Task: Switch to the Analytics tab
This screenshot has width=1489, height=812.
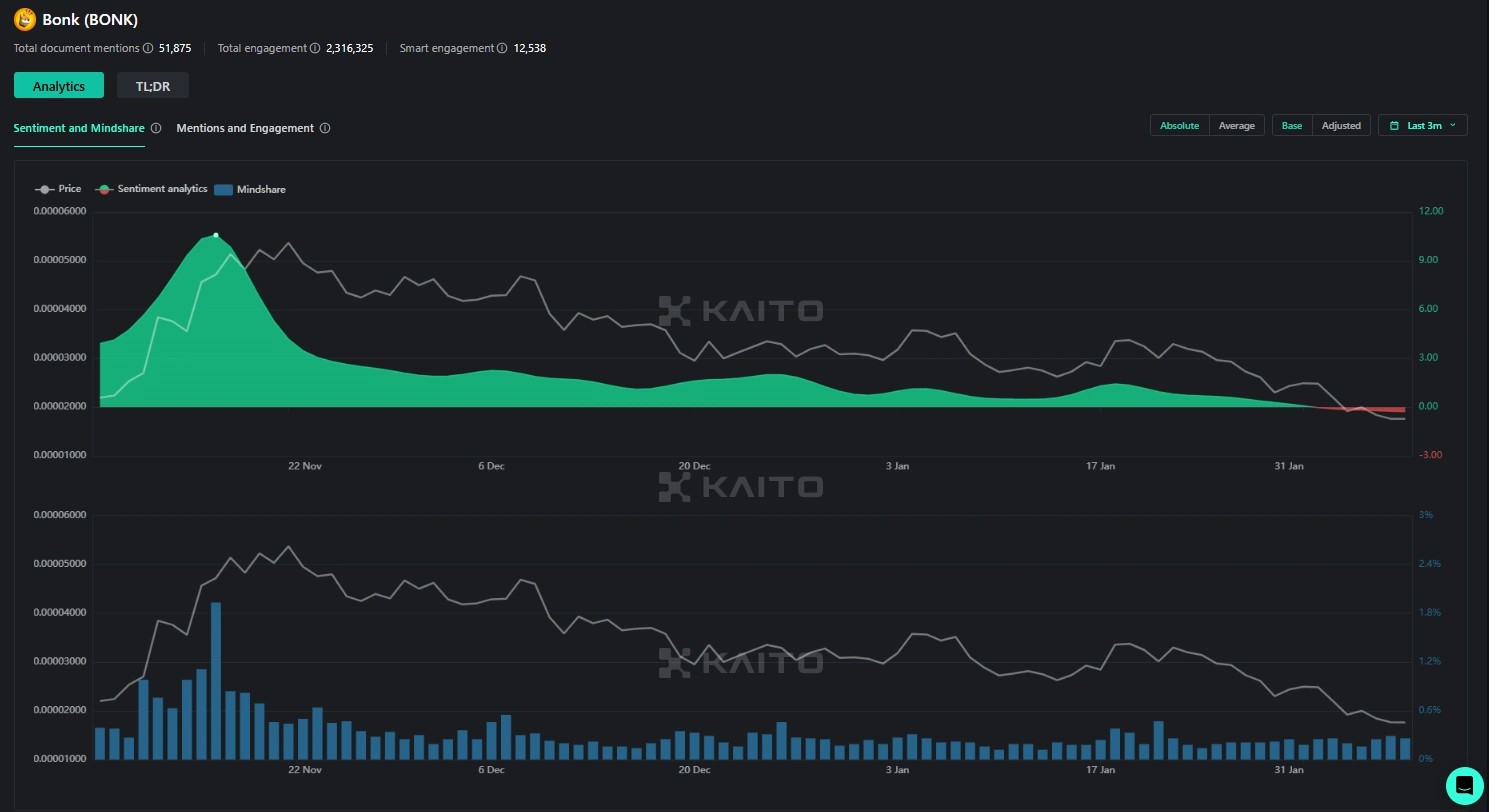Action: pyautogui.click(x=59, y=86)
